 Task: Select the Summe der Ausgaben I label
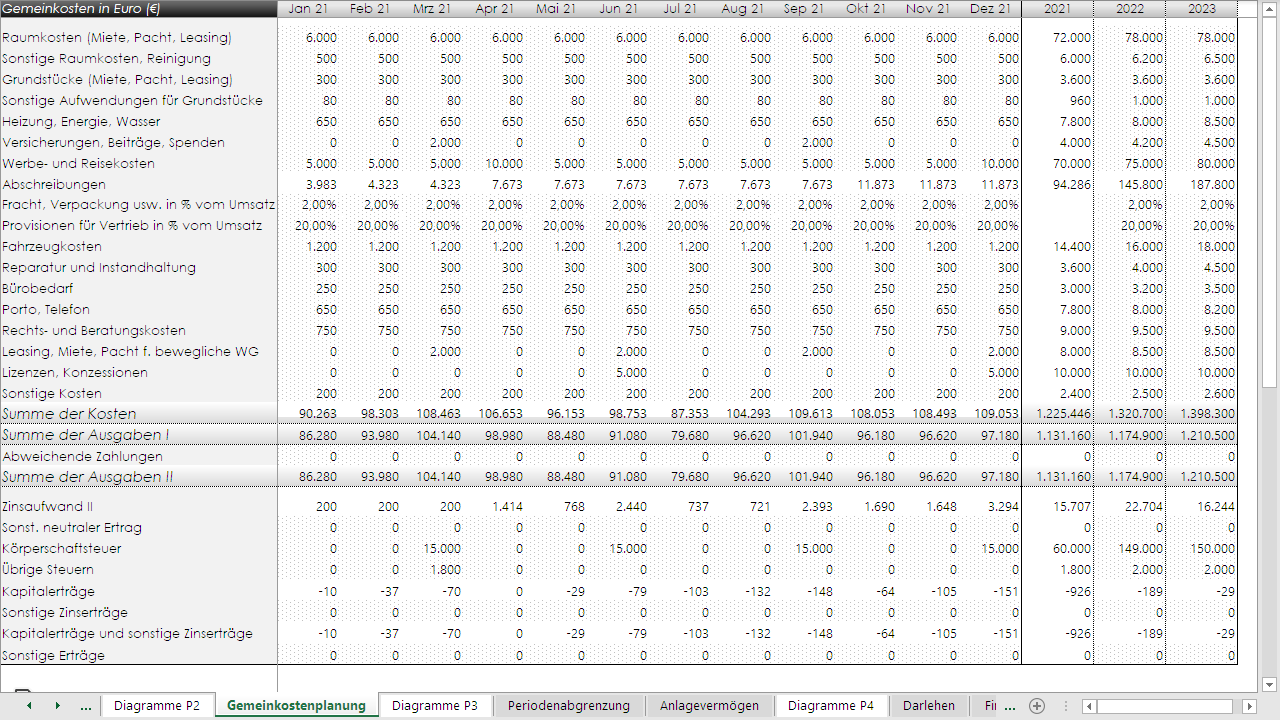pos(86,434)
